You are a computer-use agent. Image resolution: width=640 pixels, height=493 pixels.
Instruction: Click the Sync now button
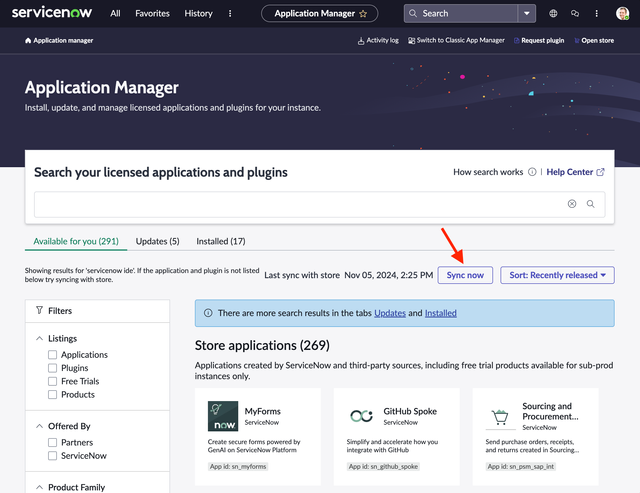(465, 275)
